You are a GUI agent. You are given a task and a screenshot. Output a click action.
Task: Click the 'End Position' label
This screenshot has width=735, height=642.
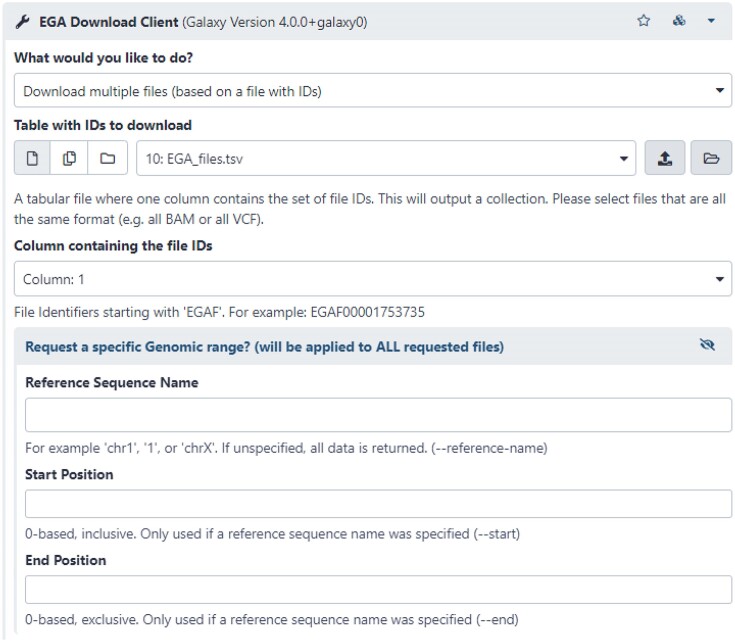66,560
